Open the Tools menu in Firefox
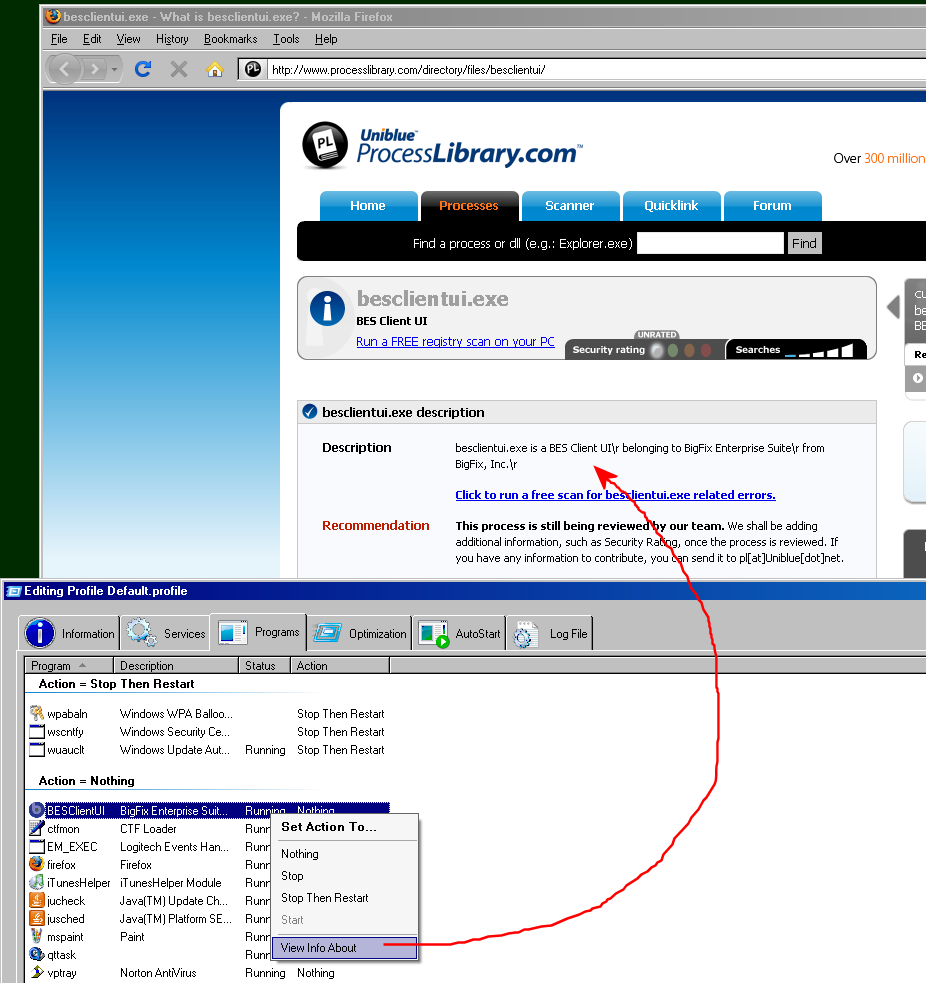Screen dimensions: 926x983 click(x=286, y=39)
